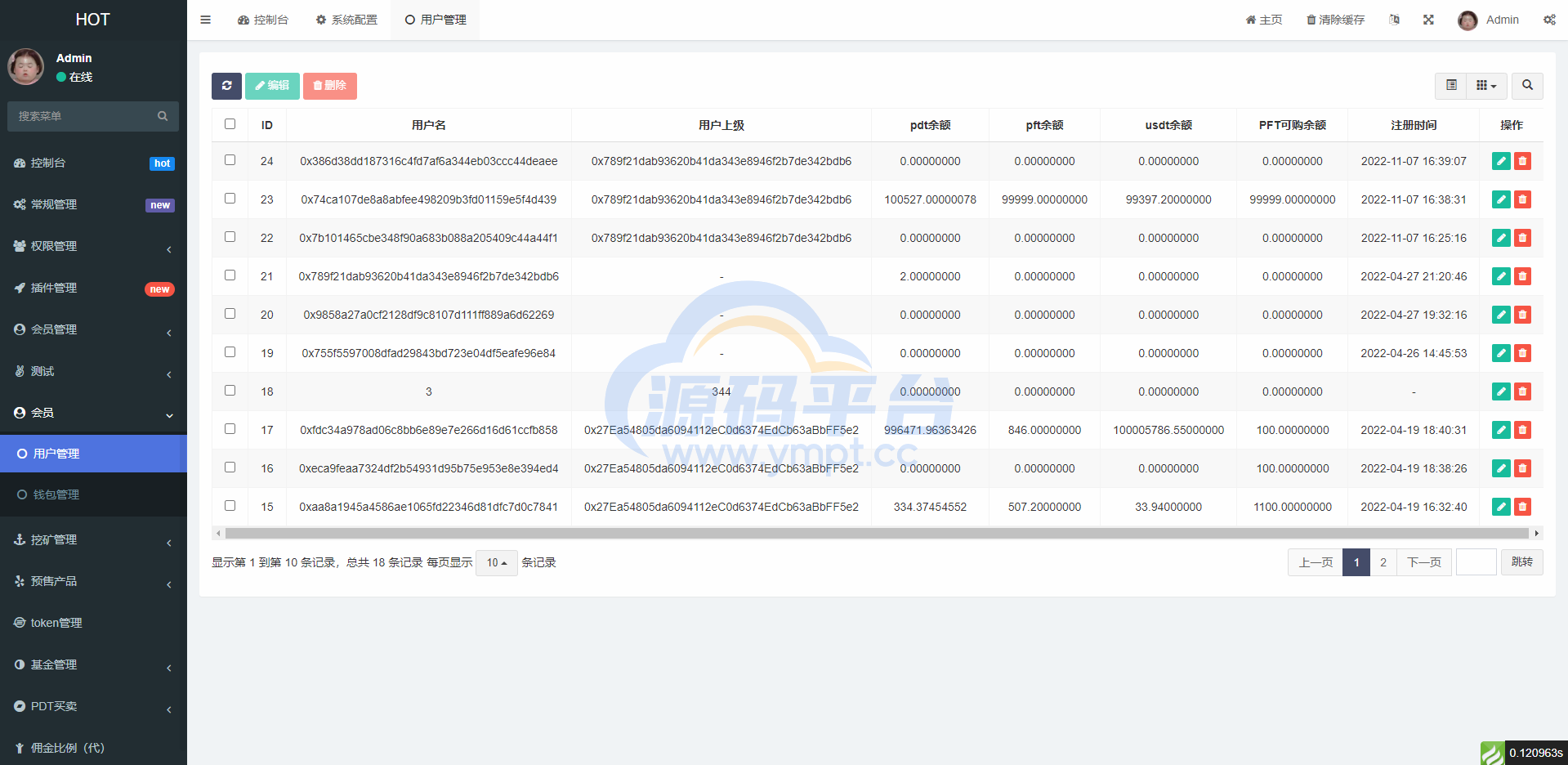The height and width of the screenshot is (765, 1568).
Task: Open the page size 10 dropdown
Action: point(497,562)
